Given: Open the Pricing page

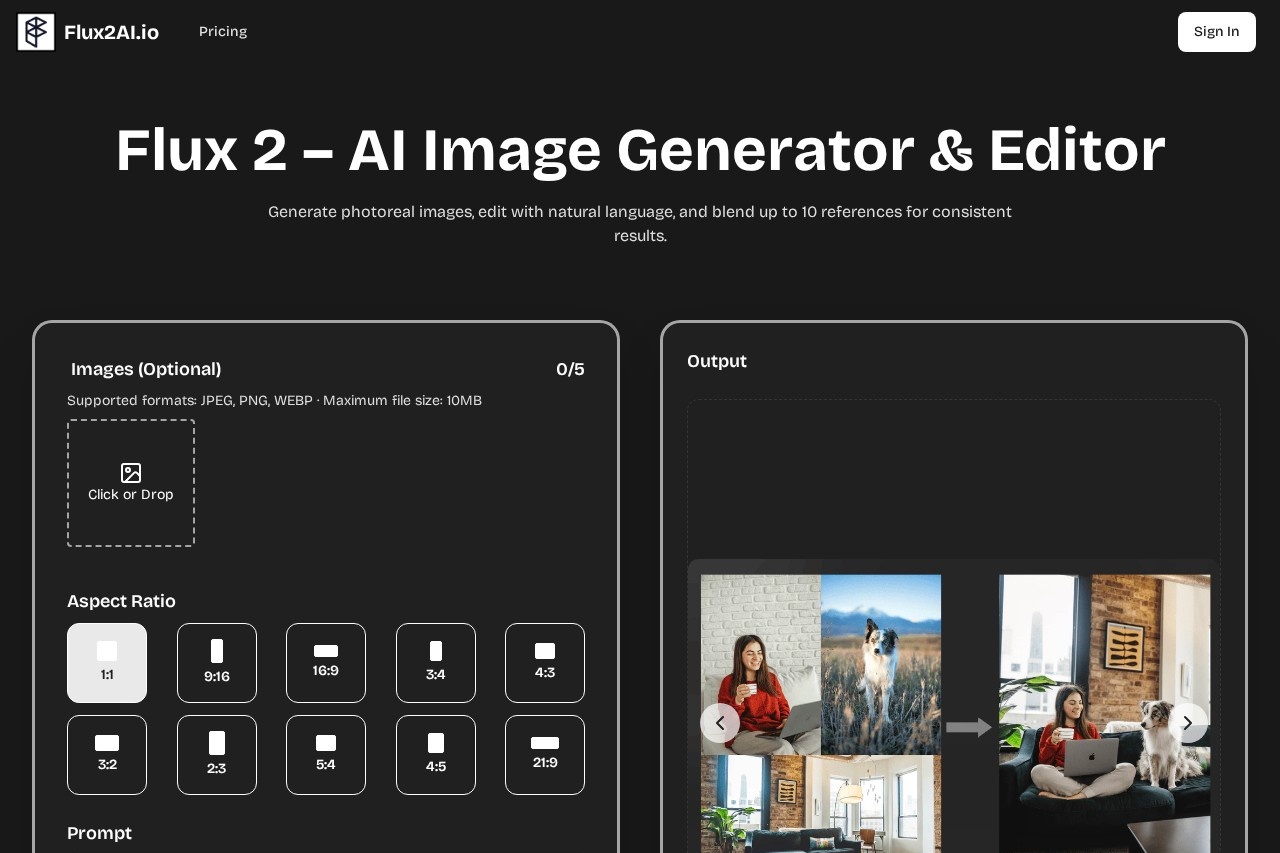Looking at the screenshot, I should [x=222, y=31].
